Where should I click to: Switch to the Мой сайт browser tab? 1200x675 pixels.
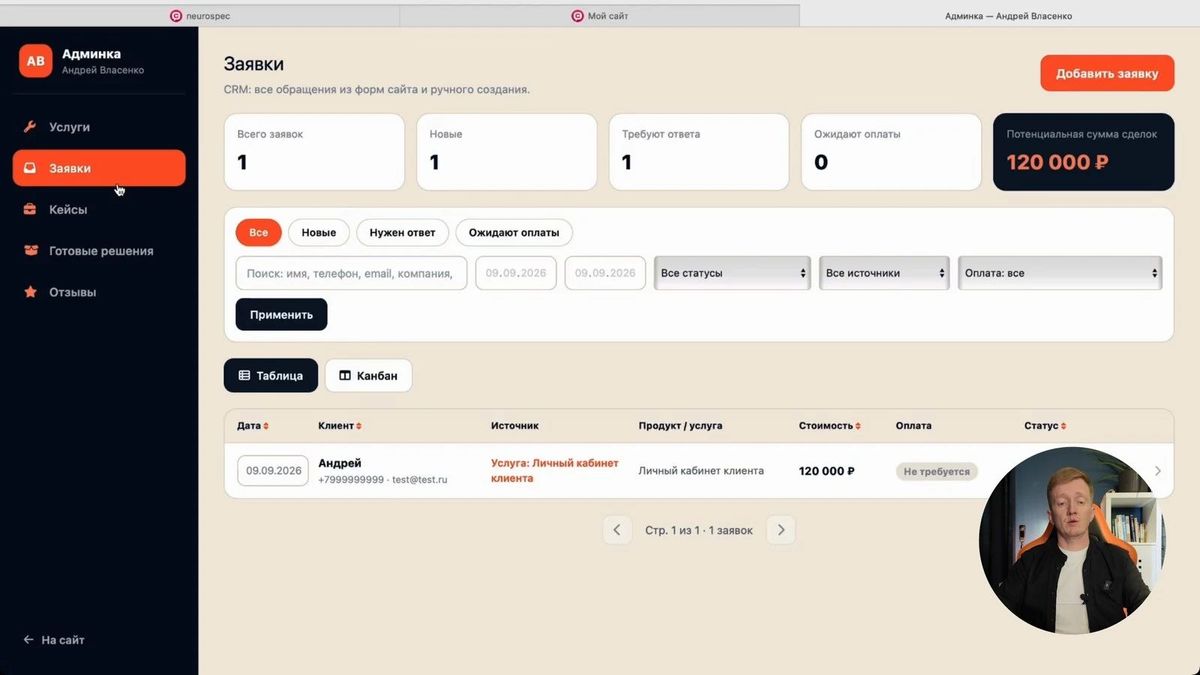tap(600, 16)
